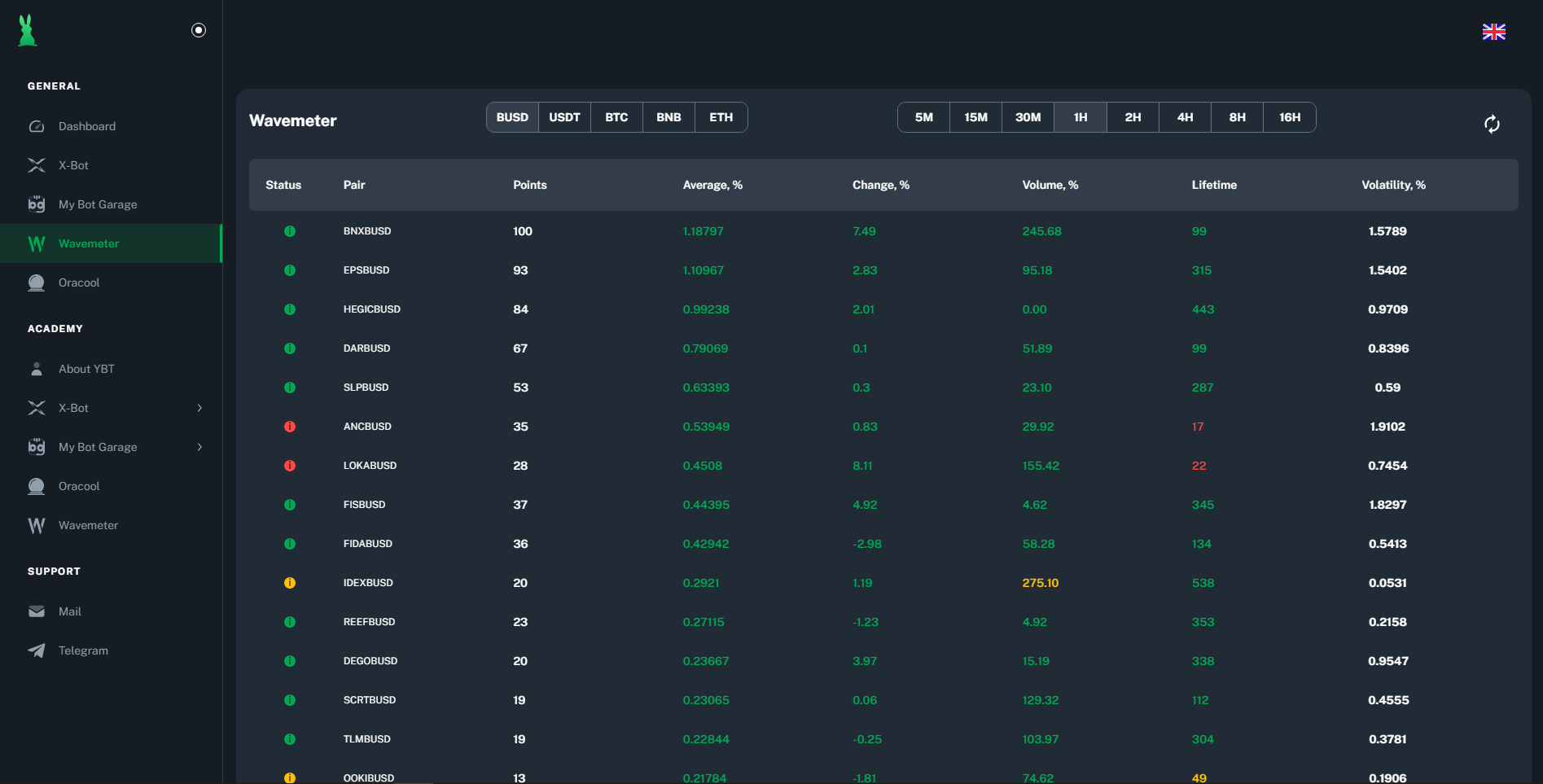Select the 1H timeframe
Viewport: 1543px width, 784px height.
pyautogui.click(x=1080, y=117)
